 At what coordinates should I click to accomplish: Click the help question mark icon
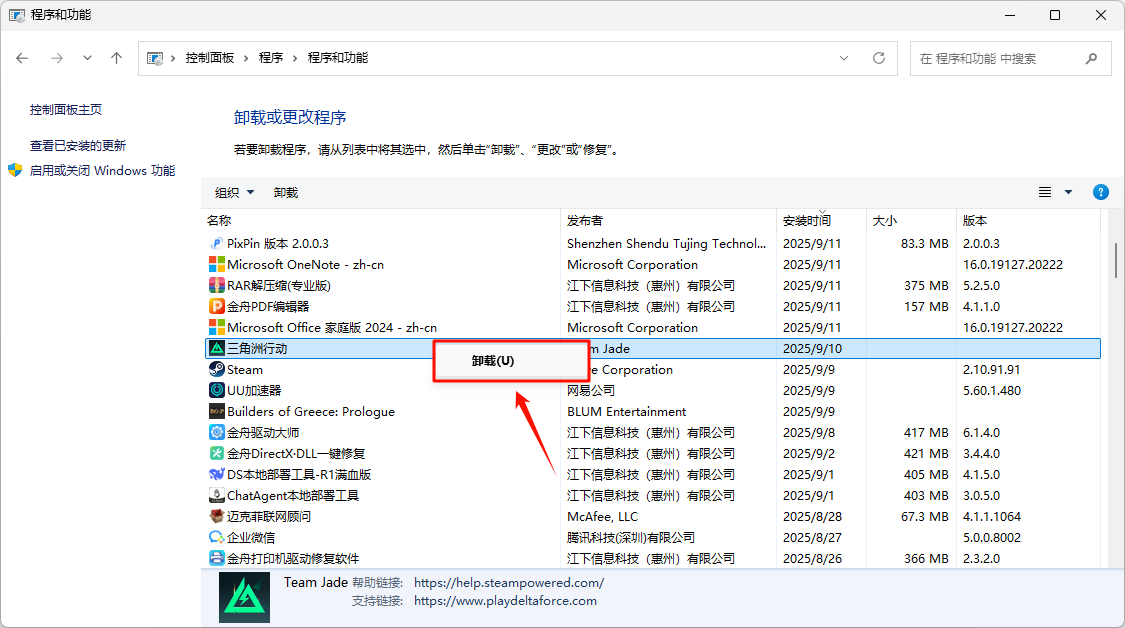click(x=1101, y=192)
